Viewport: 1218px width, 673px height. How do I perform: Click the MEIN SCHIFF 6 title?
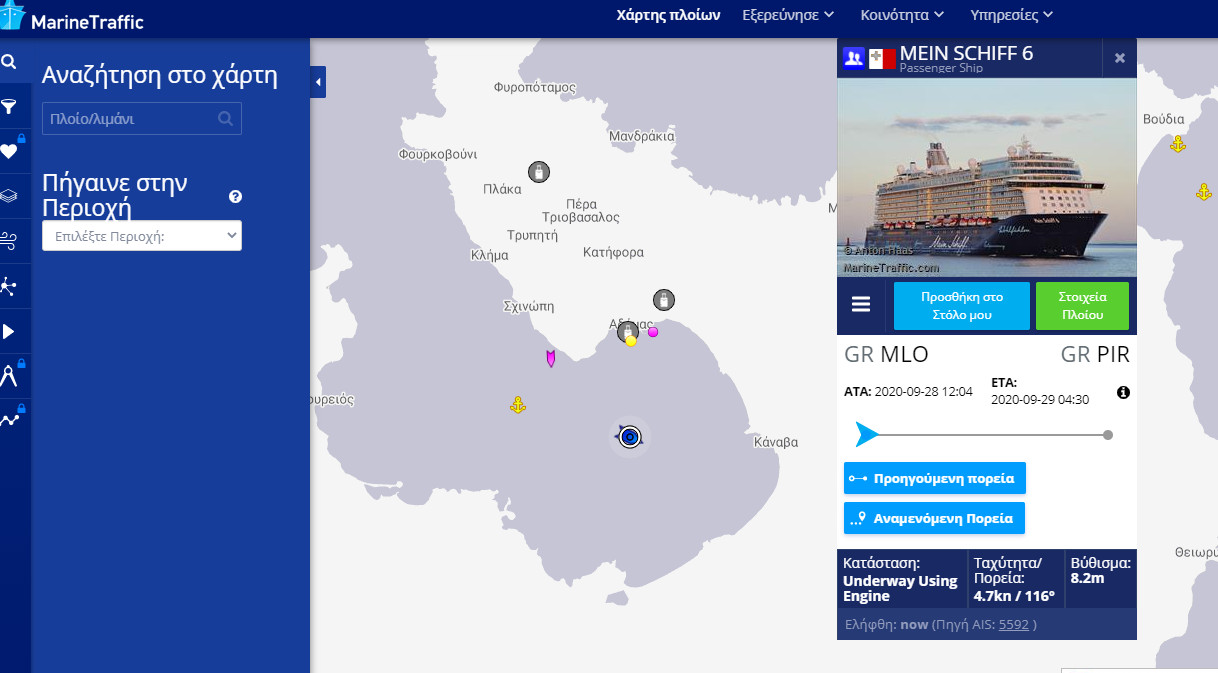click(x=967, y=53)
